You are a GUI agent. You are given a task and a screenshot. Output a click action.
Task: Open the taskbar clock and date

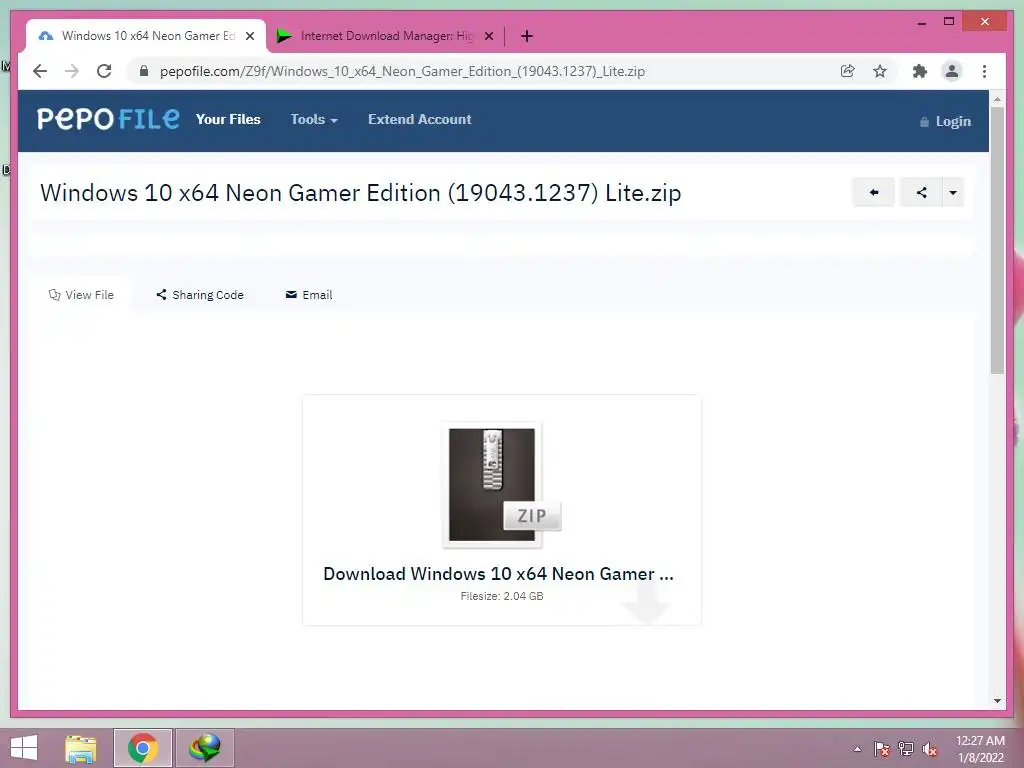coord(980,749)
